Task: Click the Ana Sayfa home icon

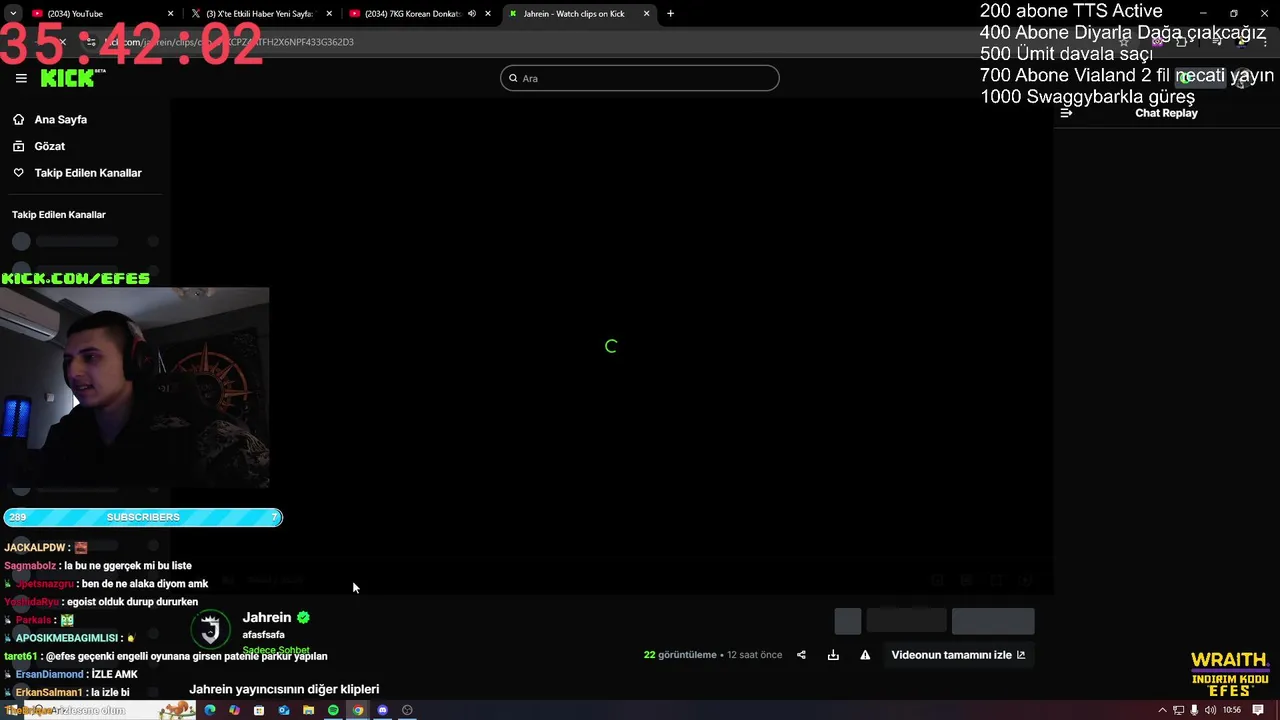Action: (18, 119)
